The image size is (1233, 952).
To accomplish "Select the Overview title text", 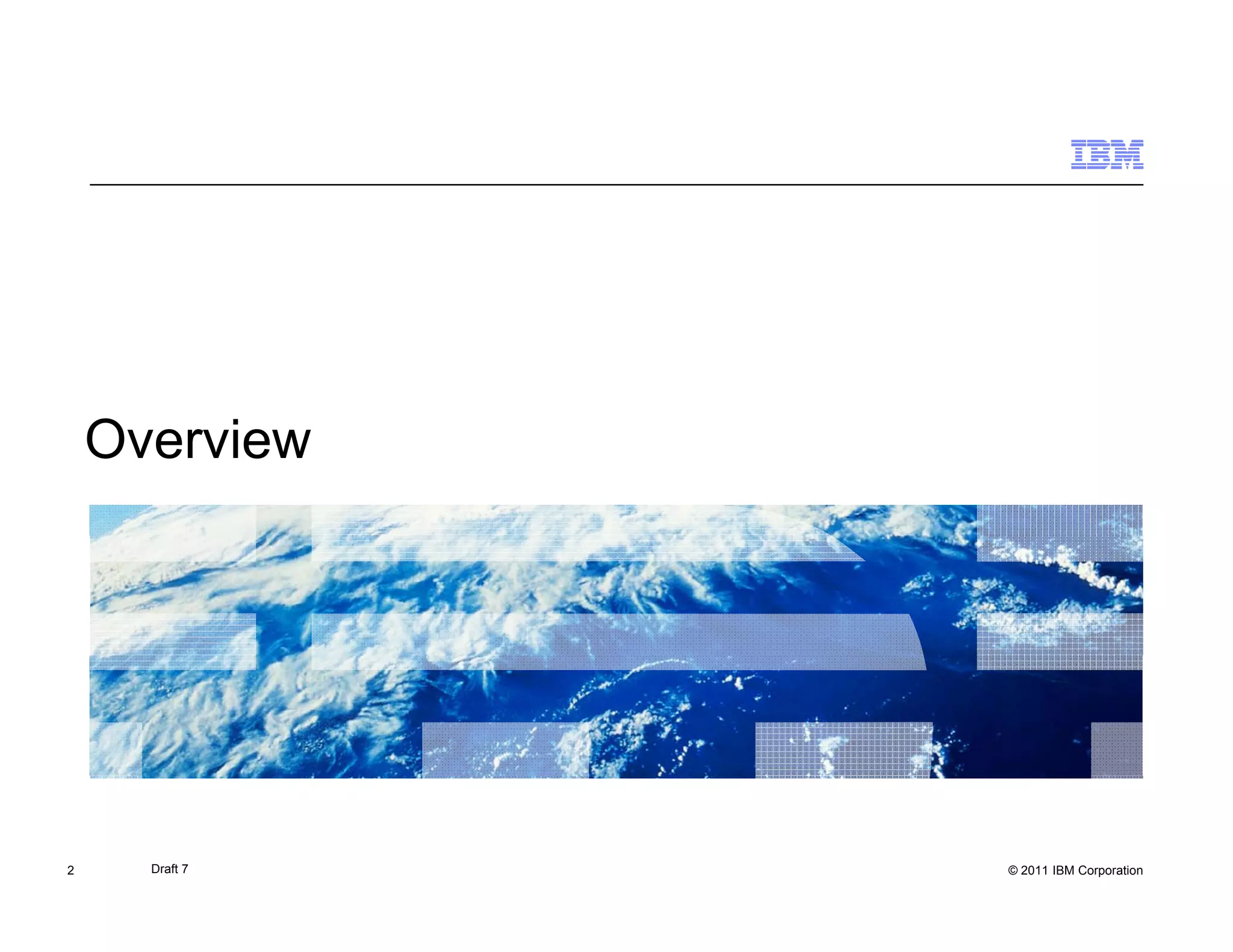I will pyautogui.click(x=198, y=440).
